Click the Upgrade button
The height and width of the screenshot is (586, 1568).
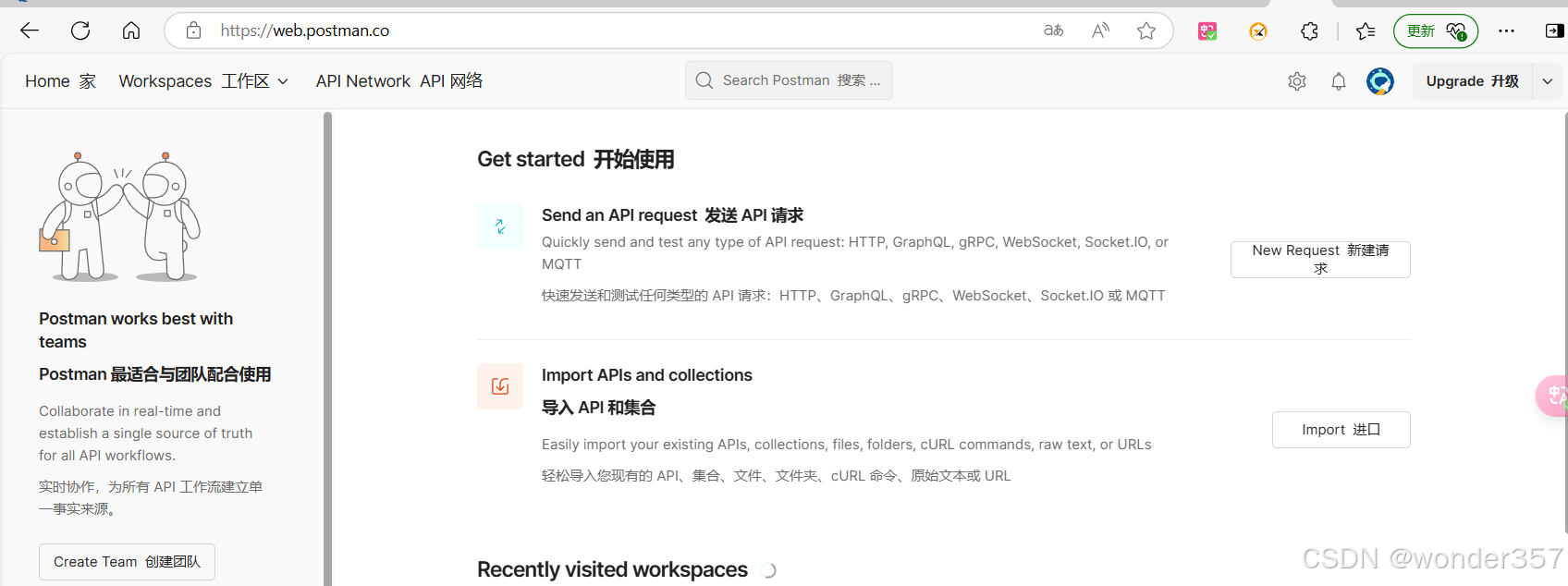[1472, 81]
